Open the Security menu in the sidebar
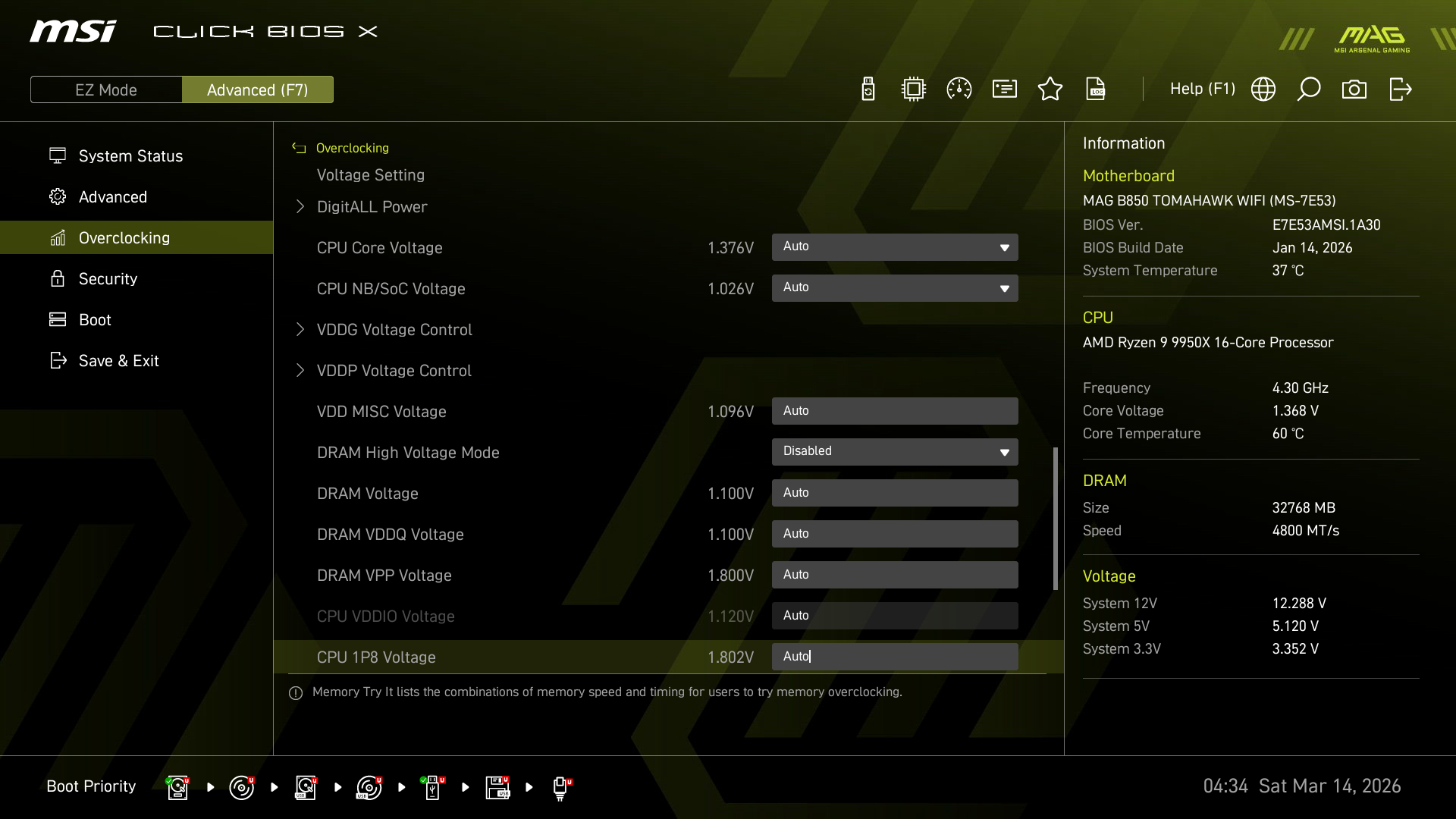This screenshot has width=1456, height=819. pos(108,279)
